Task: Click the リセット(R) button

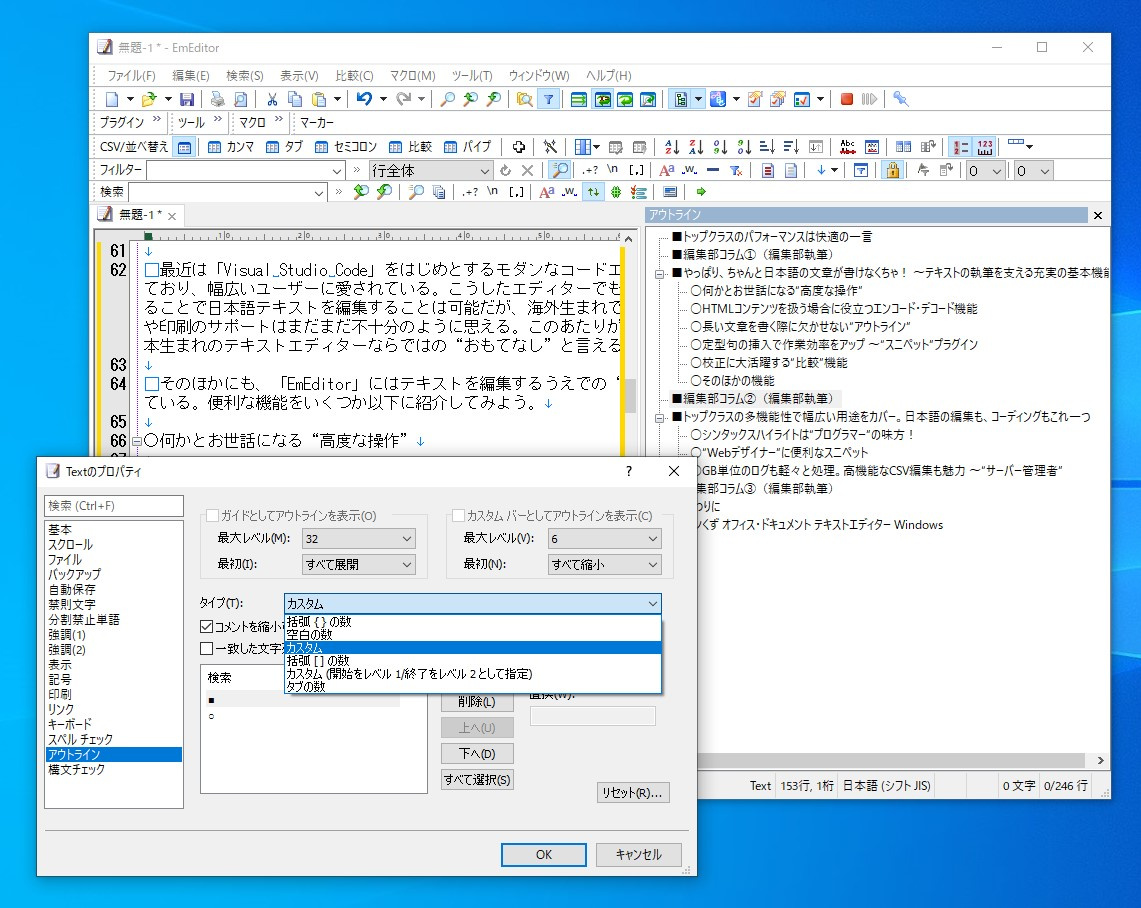Action: coord(634,790)
